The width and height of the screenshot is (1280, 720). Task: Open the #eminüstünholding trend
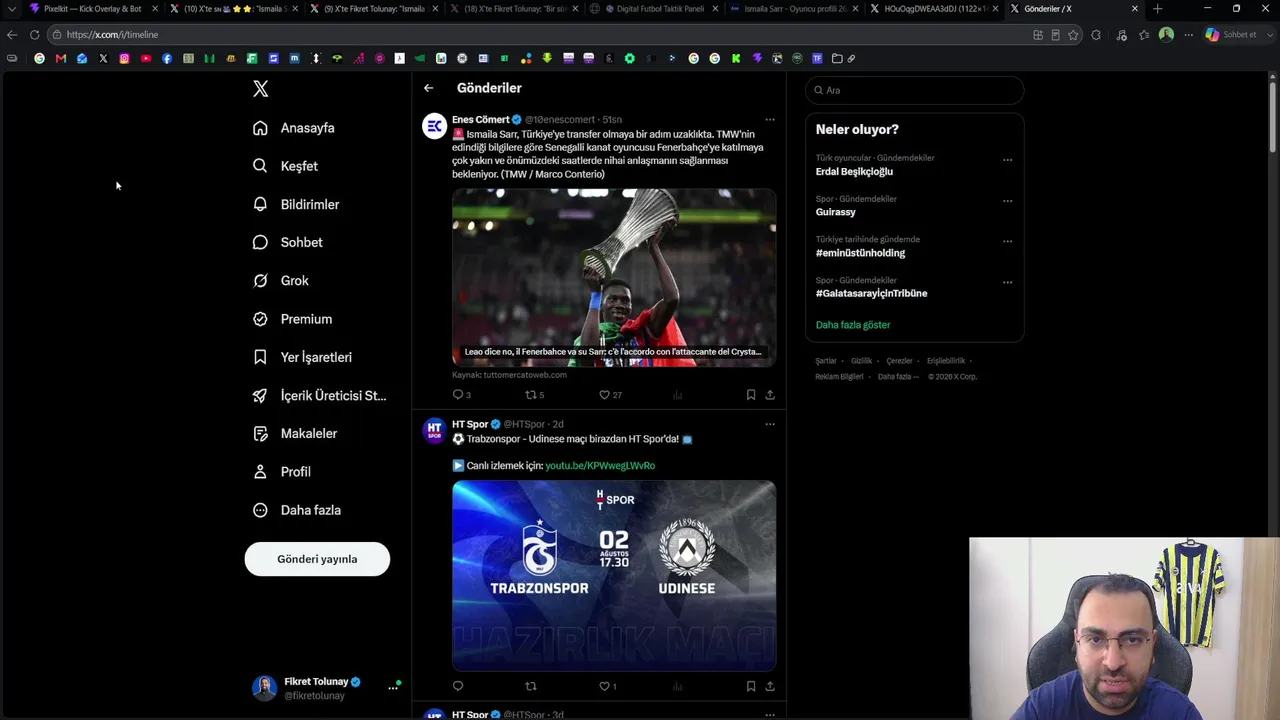[x=860, y=253]
